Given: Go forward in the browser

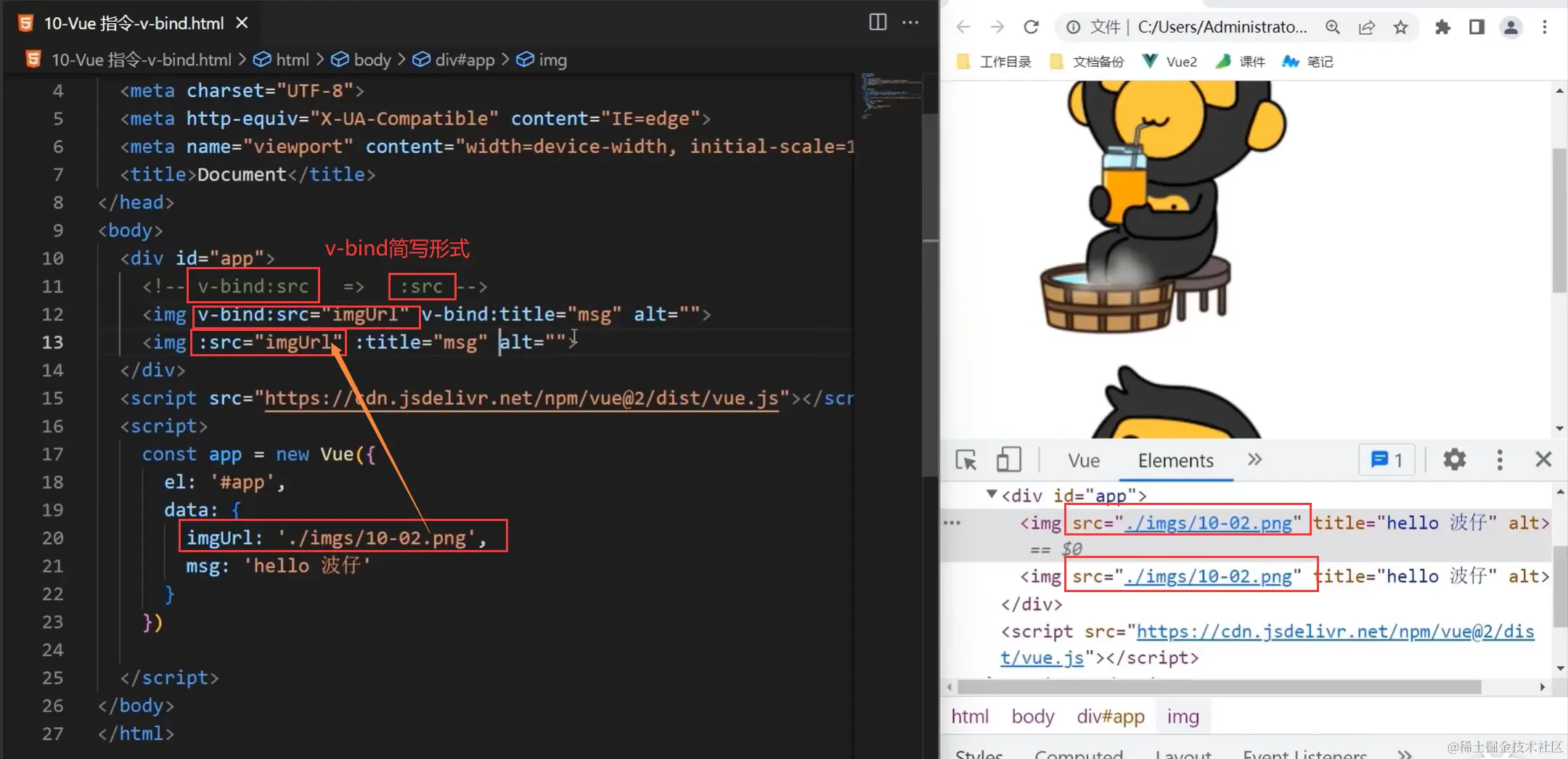Looking at the screenshot, I should (x=997, y=27).
